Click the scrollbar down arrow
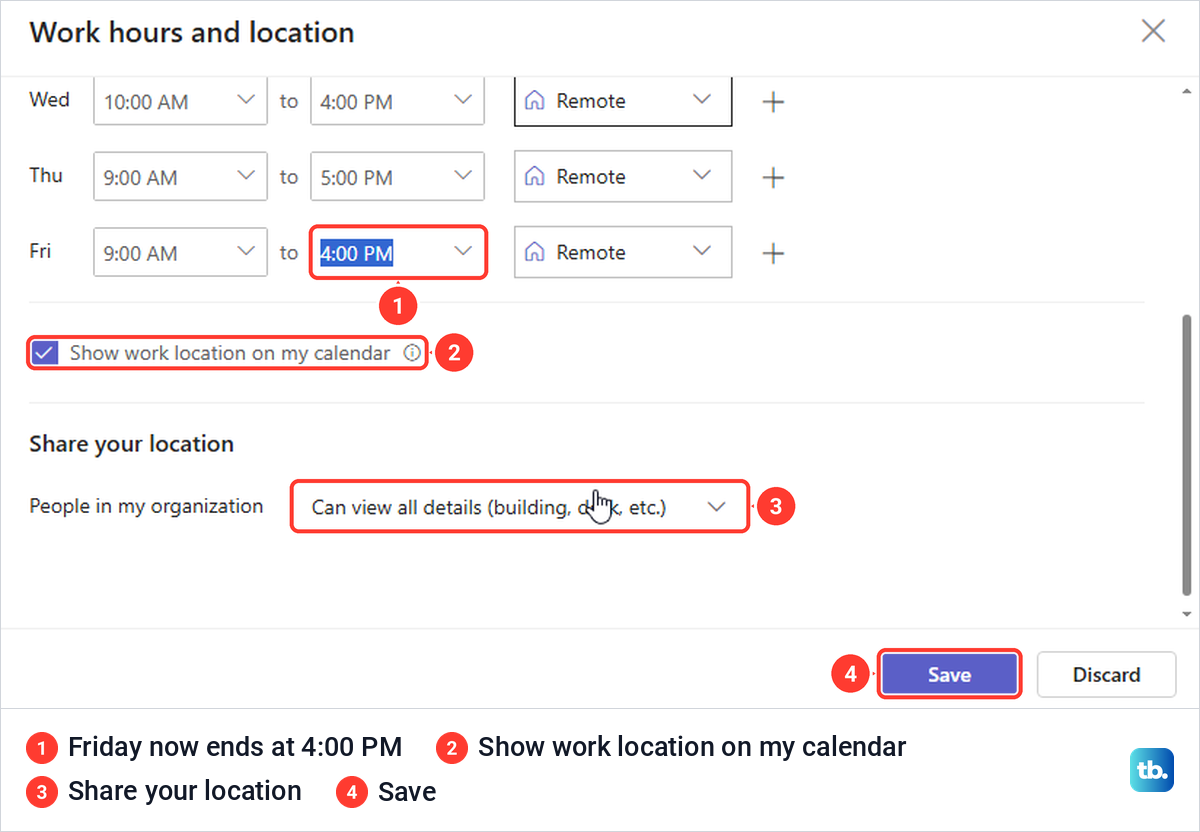Image resolution: width=1200 pixels, height=832 pixels. (1186, 615)
